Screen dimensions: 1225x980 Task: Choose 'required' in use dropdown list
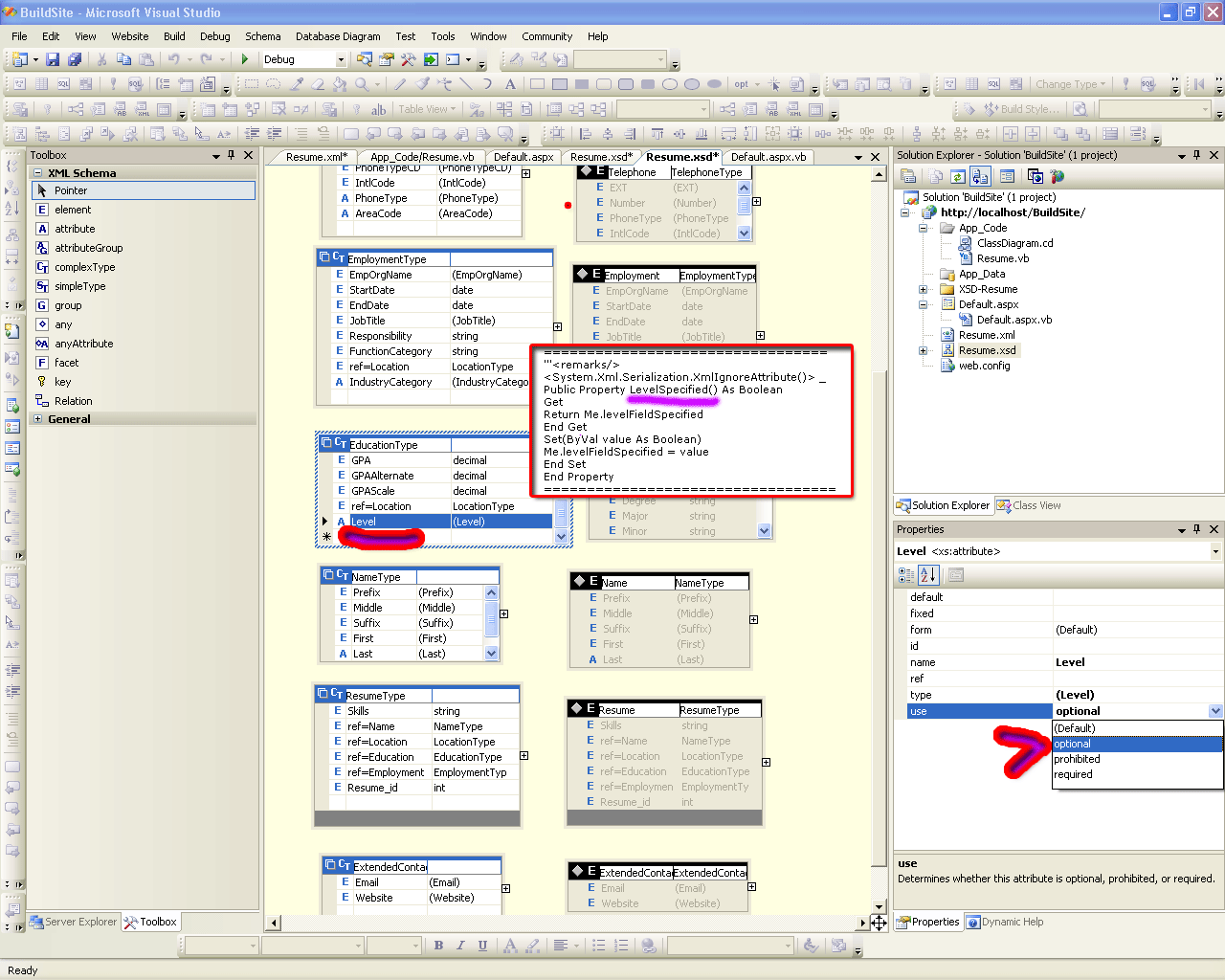[x=1137, y=774]
